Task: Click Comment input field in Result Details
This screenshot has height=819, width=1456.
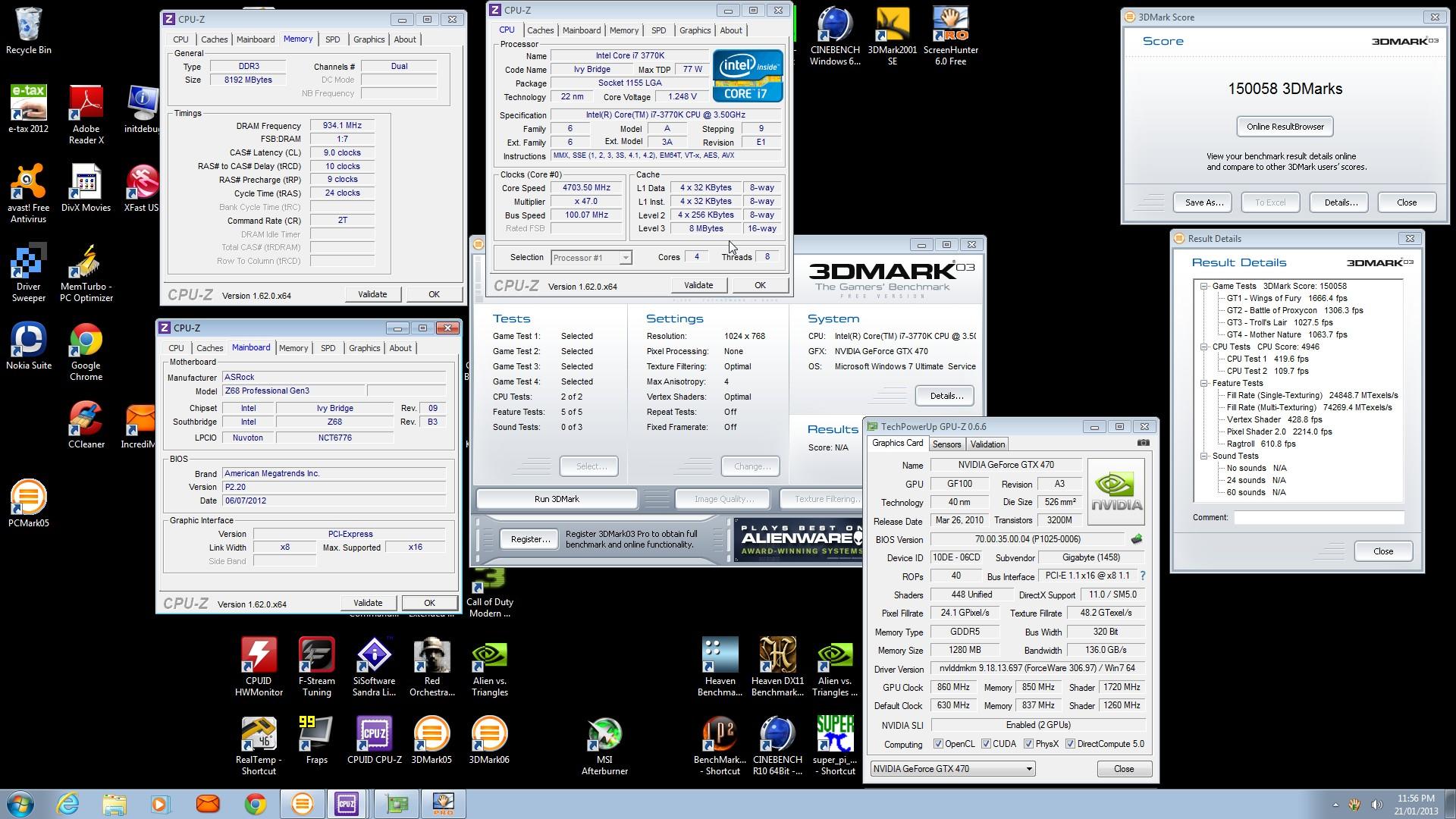Action: click(x=1319, y=517)
